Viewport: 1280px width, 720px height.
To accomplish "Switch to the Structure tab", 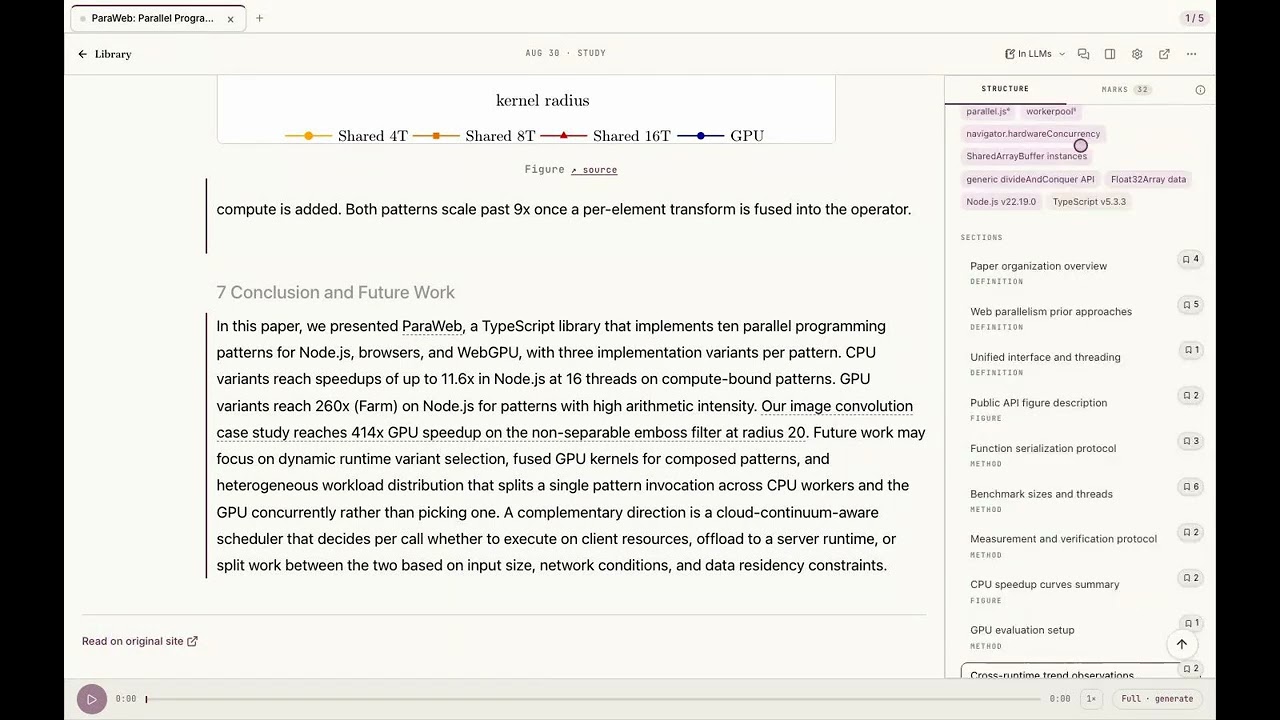I will (x=1005, y=89).
